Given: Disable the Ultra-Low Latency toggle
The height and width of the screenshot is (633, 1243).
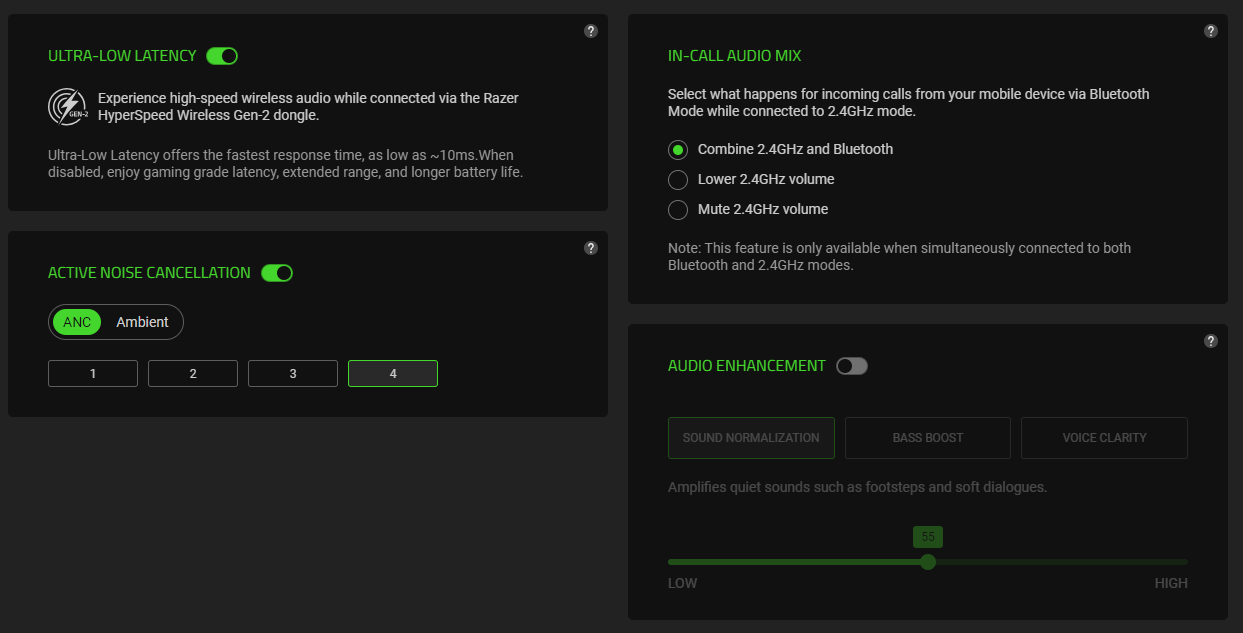Looking at the screenshot, I should pyautogui.click(x=222, y=56).
